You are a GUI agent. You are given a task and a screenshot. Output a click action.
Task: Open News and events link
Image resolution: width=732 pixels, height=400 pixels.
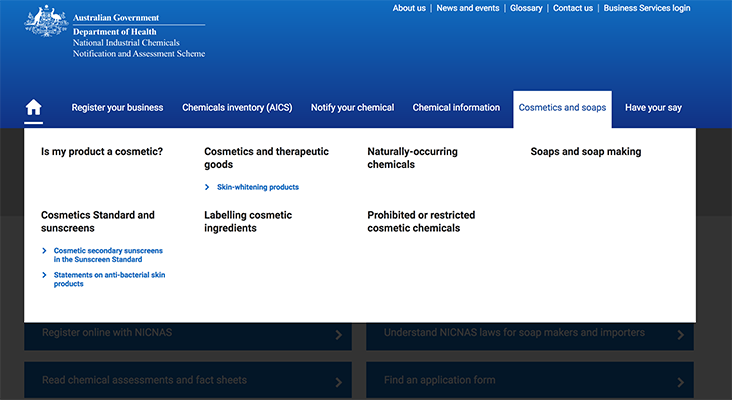[467, 8]
